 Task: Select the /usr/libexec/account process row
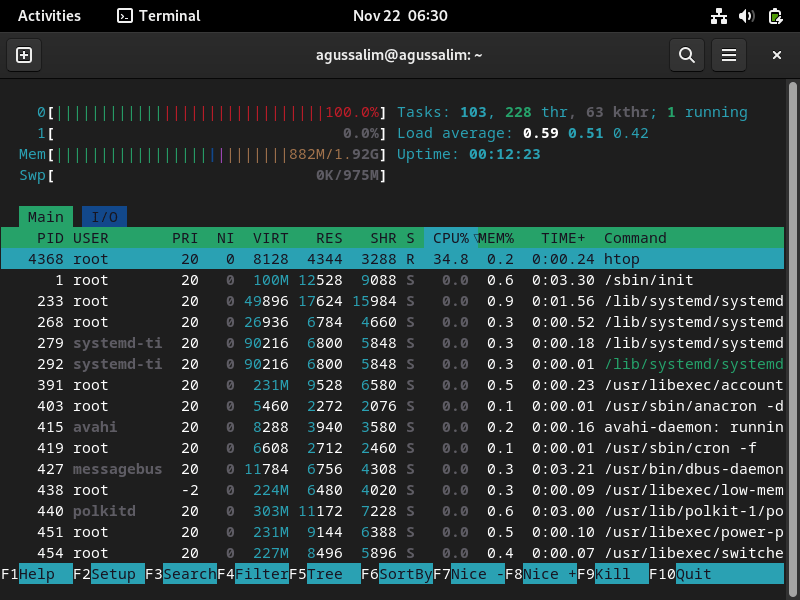(x=392, y=385)
